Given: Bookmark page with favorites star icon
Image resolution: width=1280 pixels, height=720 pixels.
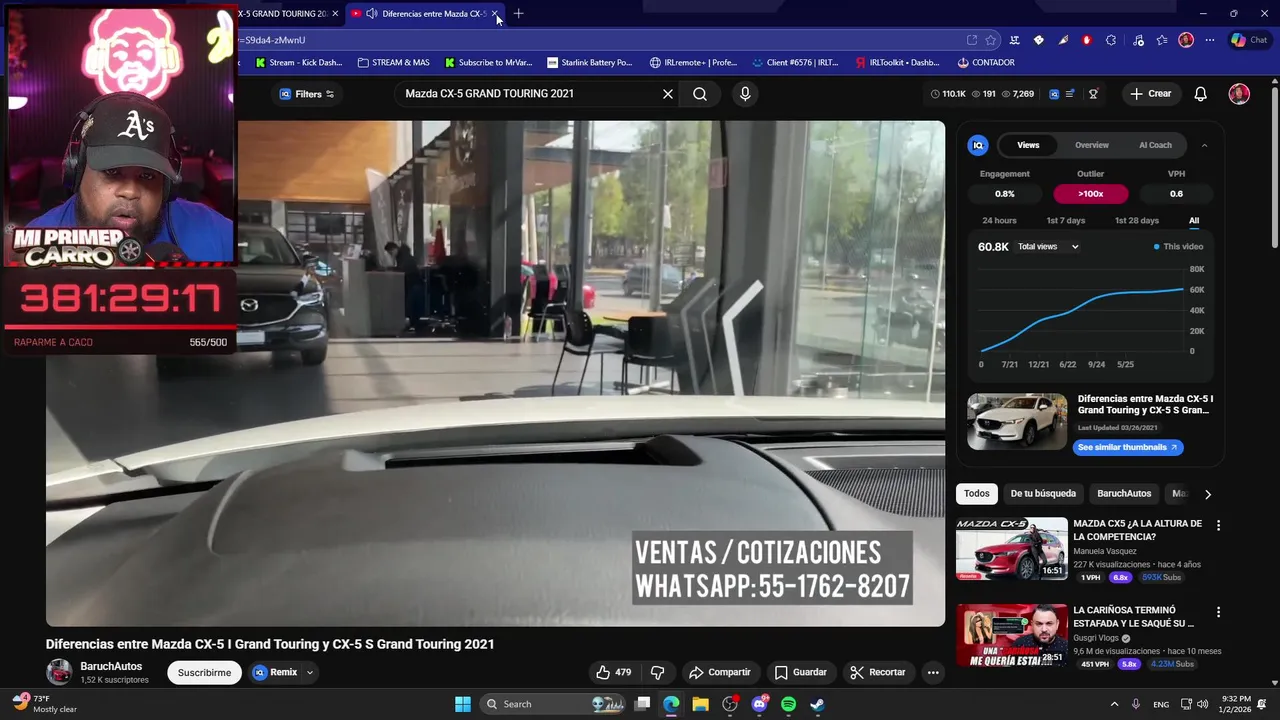Looking at the screenshot, I should click(991, 40).
